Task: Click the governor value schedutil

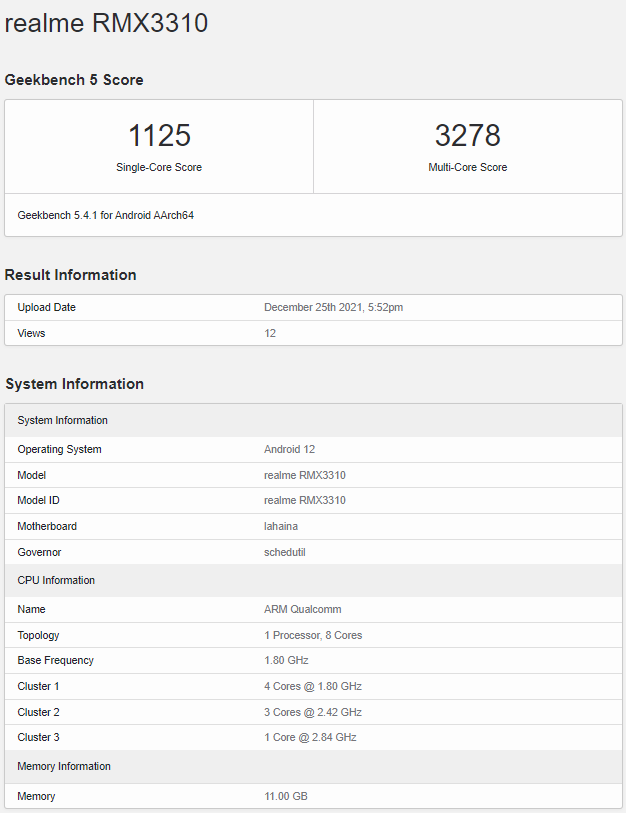Action: [285, 552]
